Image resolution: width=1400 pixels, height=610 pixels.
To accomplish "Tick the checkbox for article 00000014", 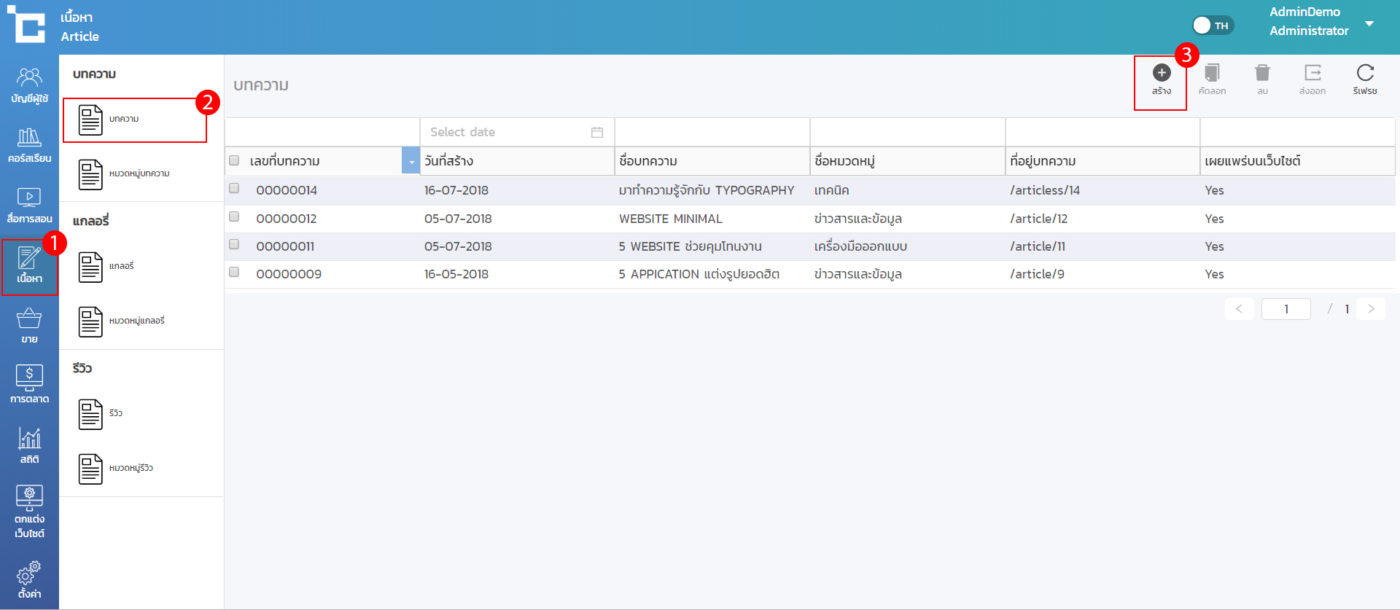I will (234, 188).
